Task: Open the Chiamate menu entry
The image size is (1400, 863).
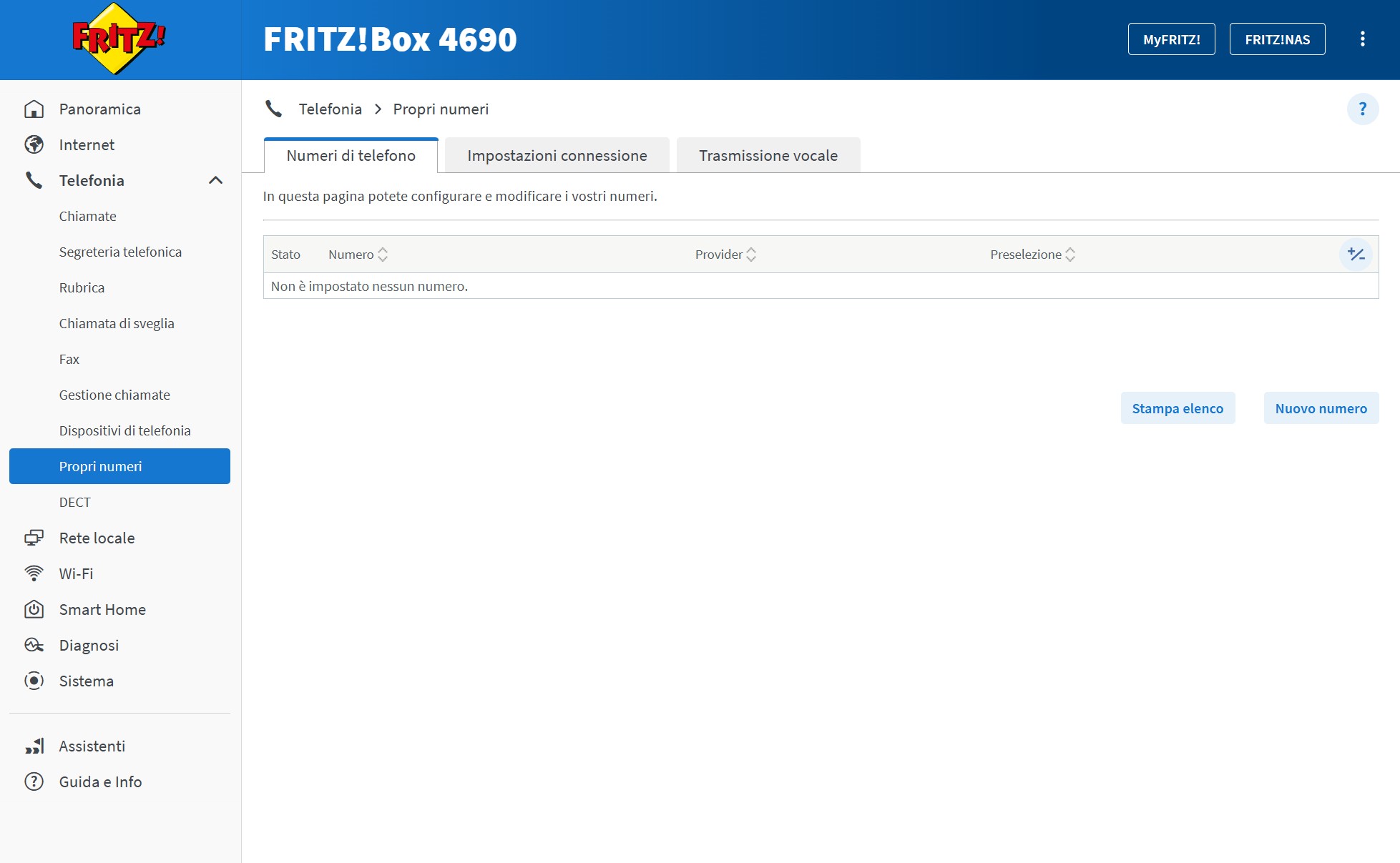Action: [88, 216]
